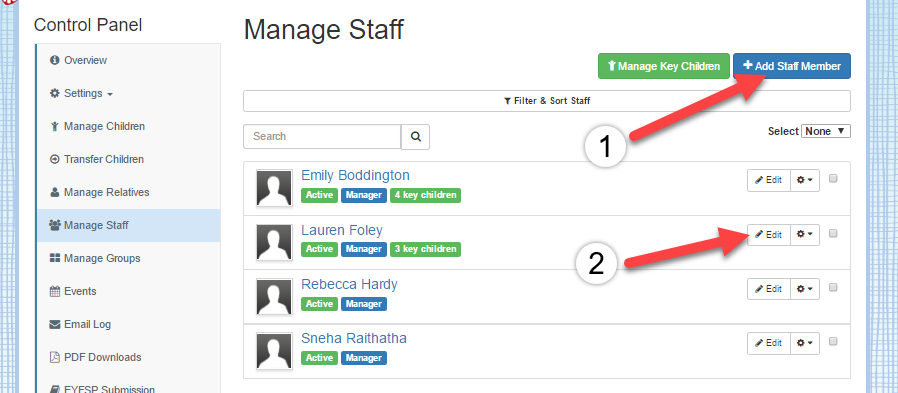Click the Email Log envelope icon

pos(55,324)
